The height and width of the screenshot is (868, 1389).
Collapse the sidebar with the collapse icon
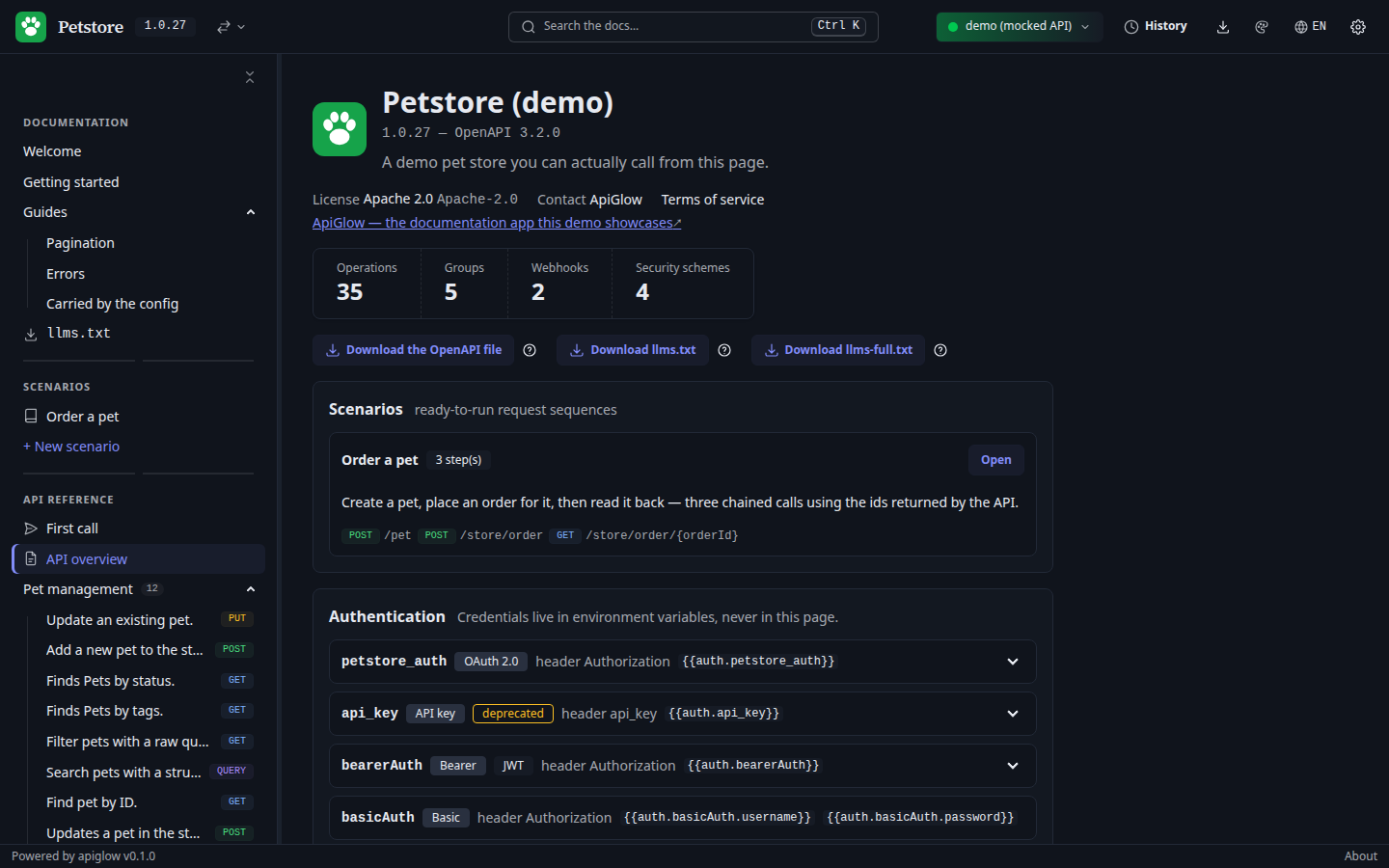pyautogui.click(x=250, y=77)
